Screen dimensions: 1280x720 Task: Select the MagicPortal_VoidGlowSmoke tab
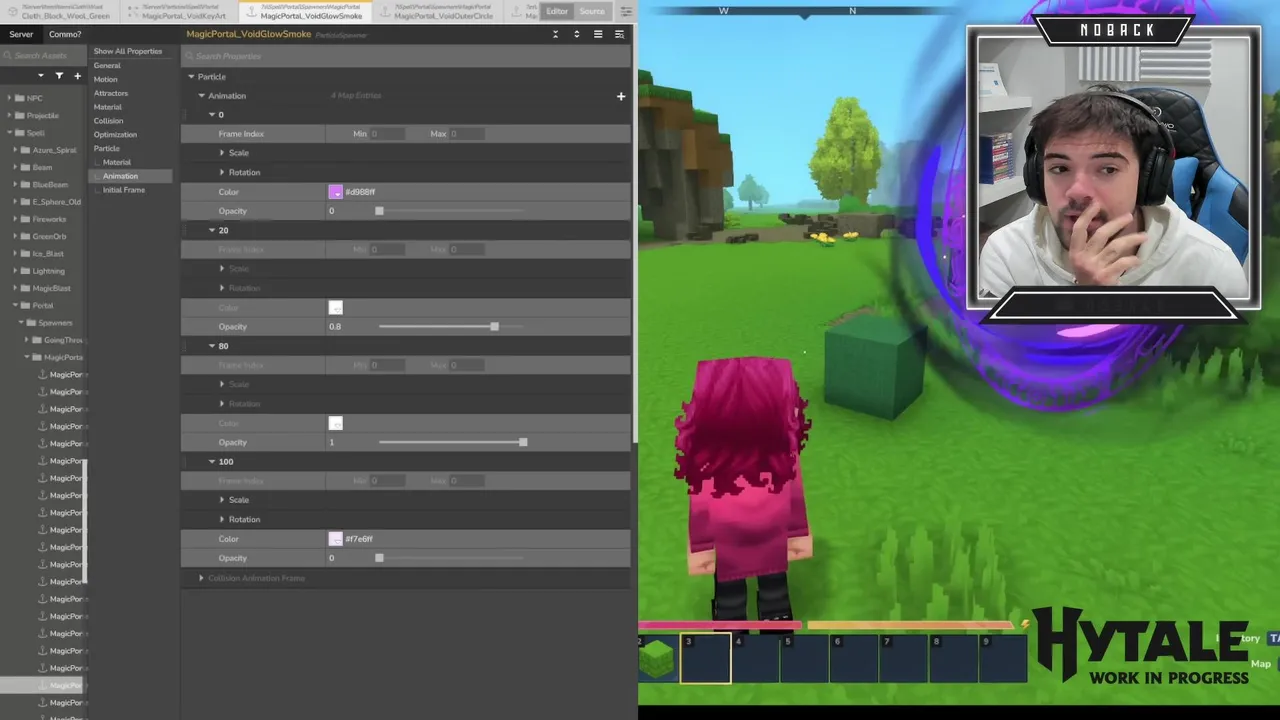[x=306, y=12]
